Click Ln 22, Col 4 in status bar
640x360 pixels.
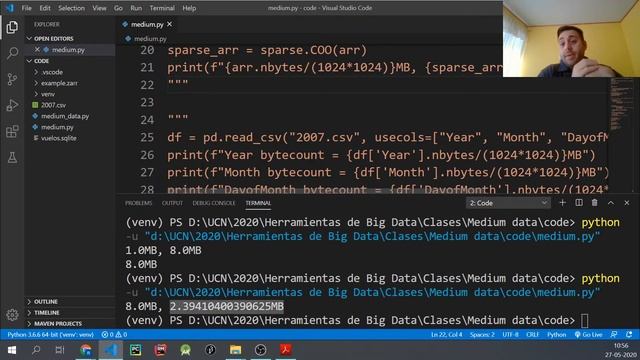[447, 334]
